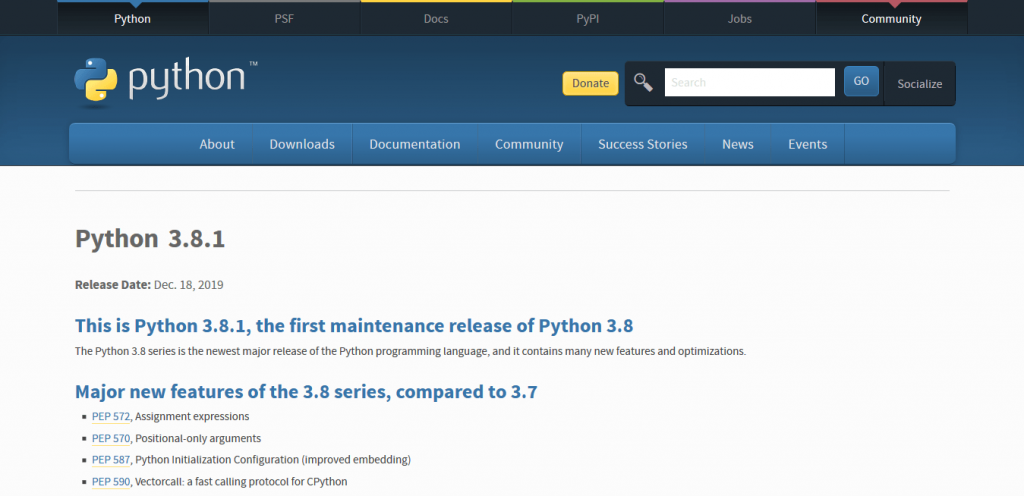Open the About navigation menu

point(217,144)
